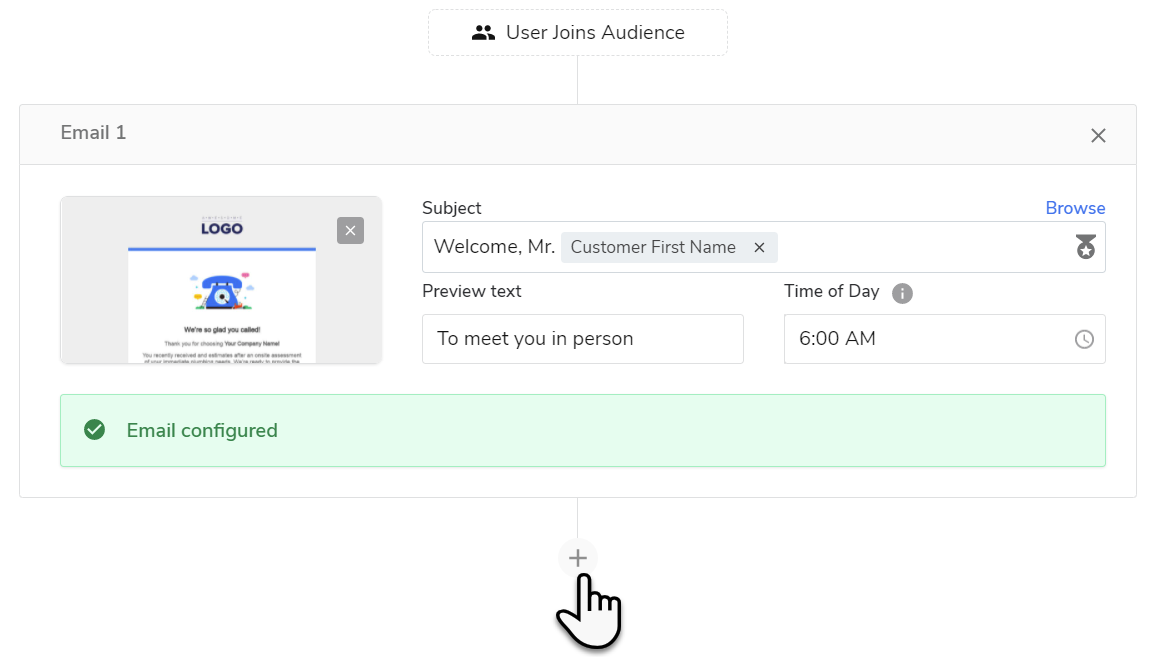Click the Preview text label
Image resolution: width=1158 pixels, height=657 pixels.
pos(471,291)
